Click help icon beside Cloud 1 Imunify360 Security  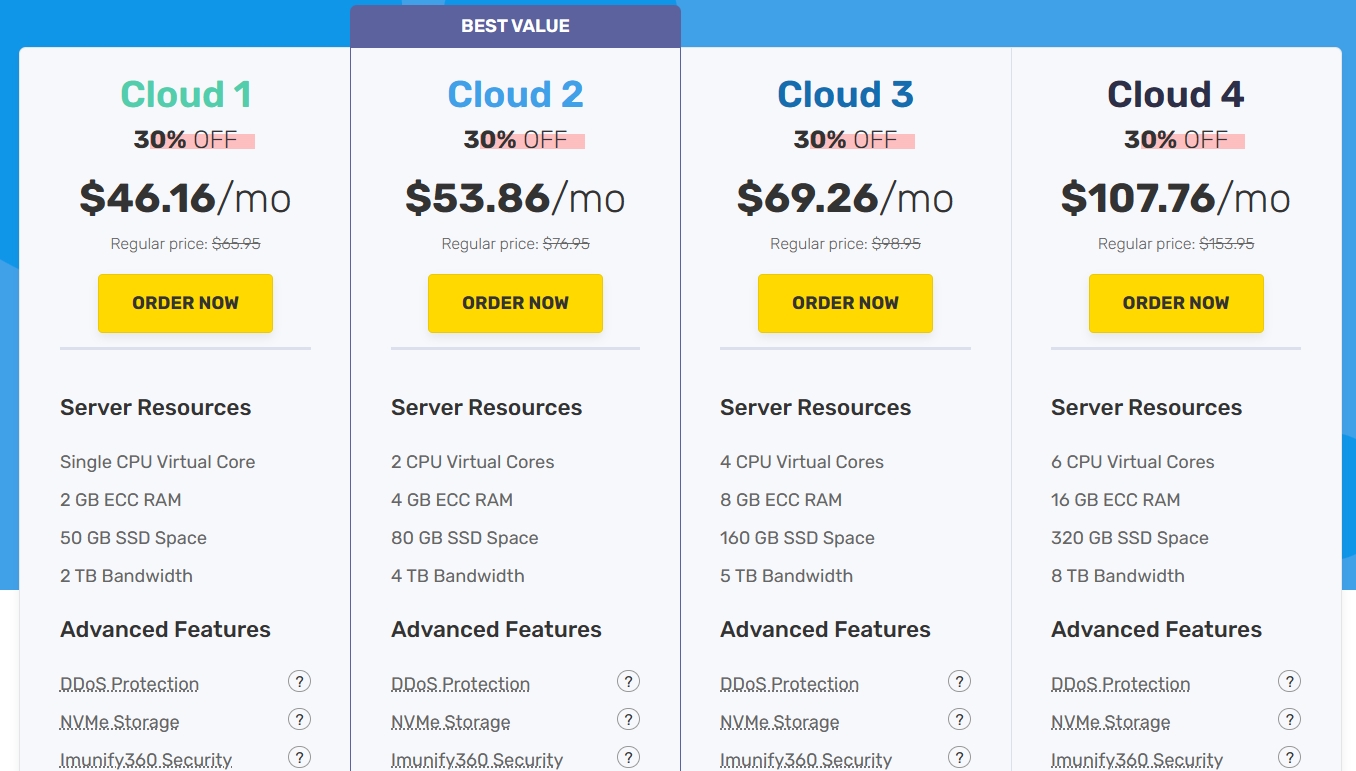point(299,758)
